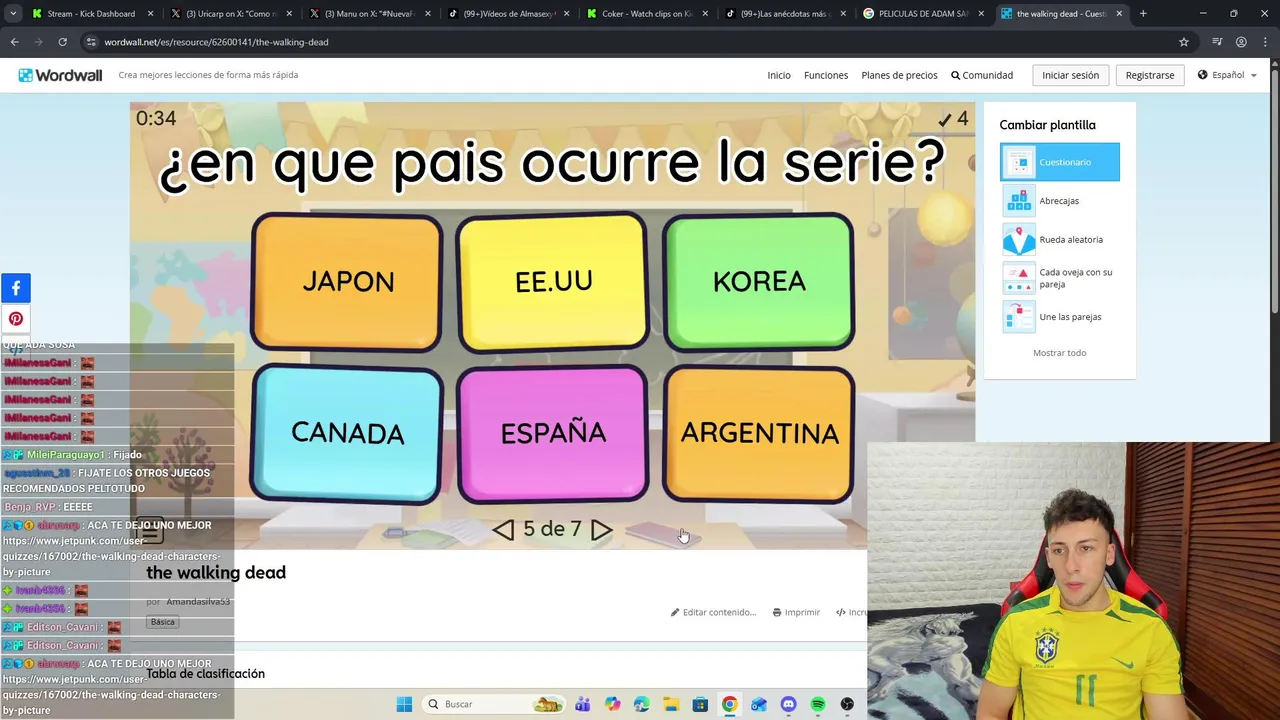
Task: Open Microsoft Teams from taskbar
Action: point(582,704)
